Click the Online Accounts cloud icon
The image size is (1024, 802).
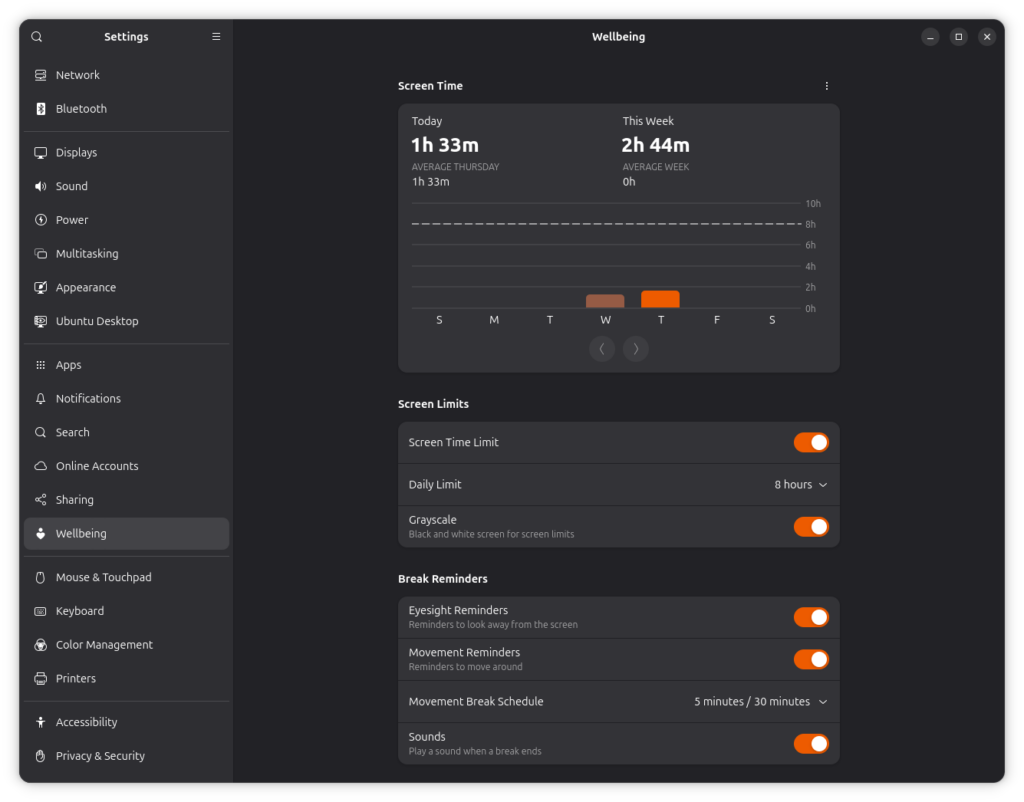point(40,466)
